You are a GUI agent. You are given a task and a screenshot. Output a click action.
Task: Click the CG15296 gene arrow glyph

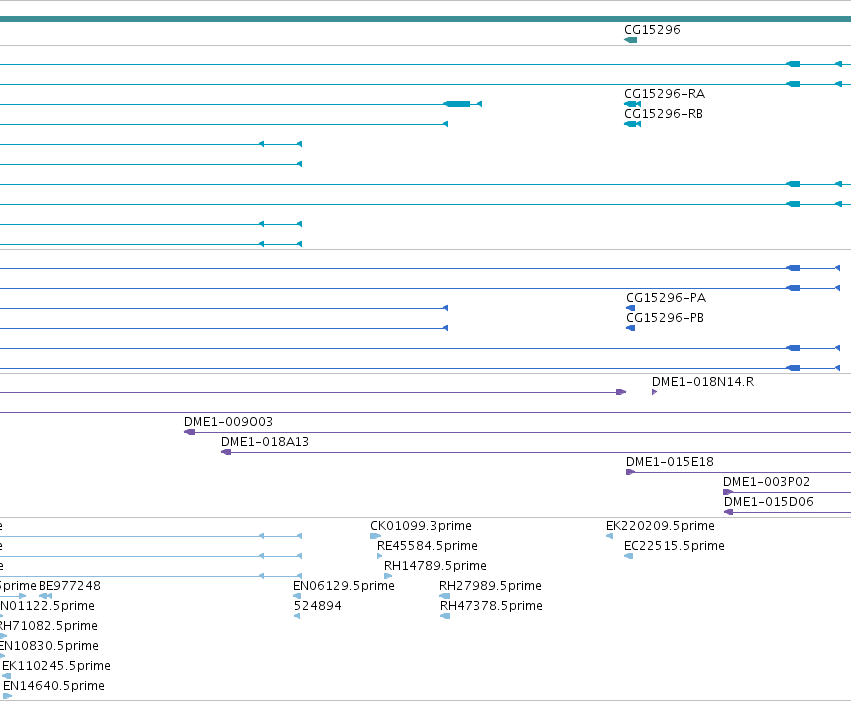tap(631, 40)
